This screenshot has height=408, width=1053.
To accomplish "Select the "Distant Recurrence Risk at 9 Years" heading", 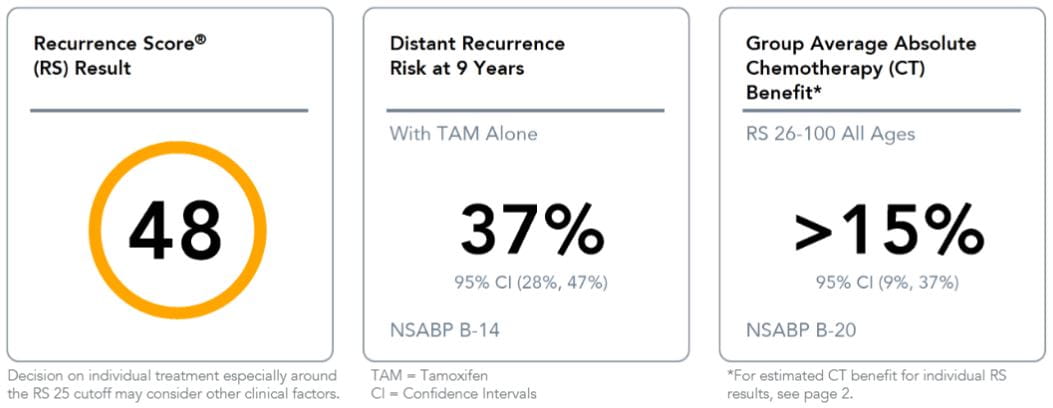I will point(477,56).
